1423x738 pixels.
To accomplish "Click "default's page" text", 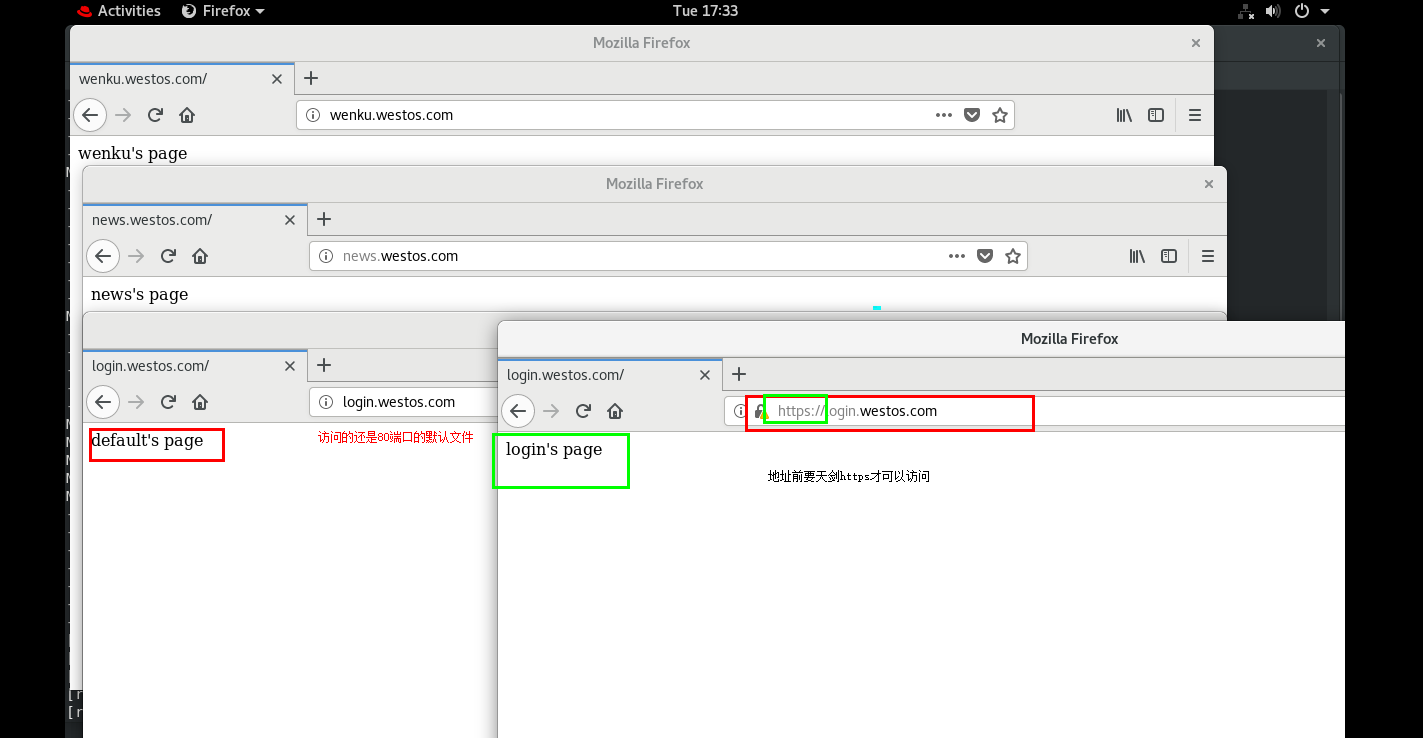I will point(147,440).
